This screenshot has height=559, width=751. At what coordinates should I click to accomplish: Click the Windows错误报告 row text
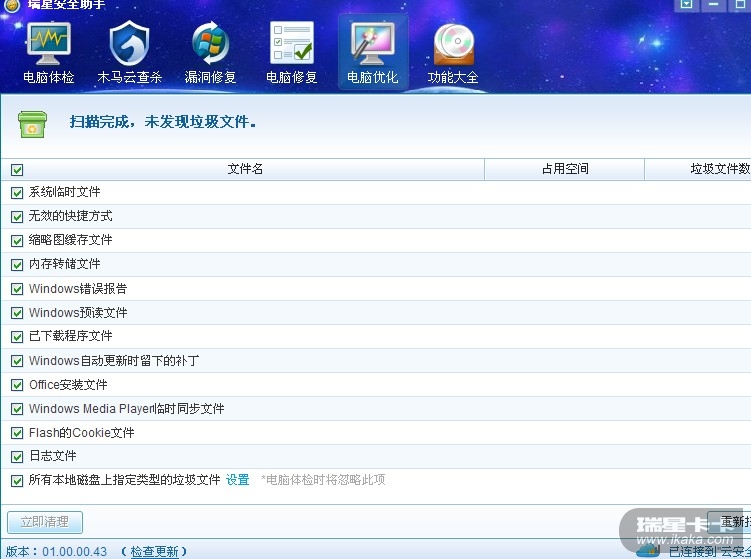pyautogui.click(x=78, y=288)
